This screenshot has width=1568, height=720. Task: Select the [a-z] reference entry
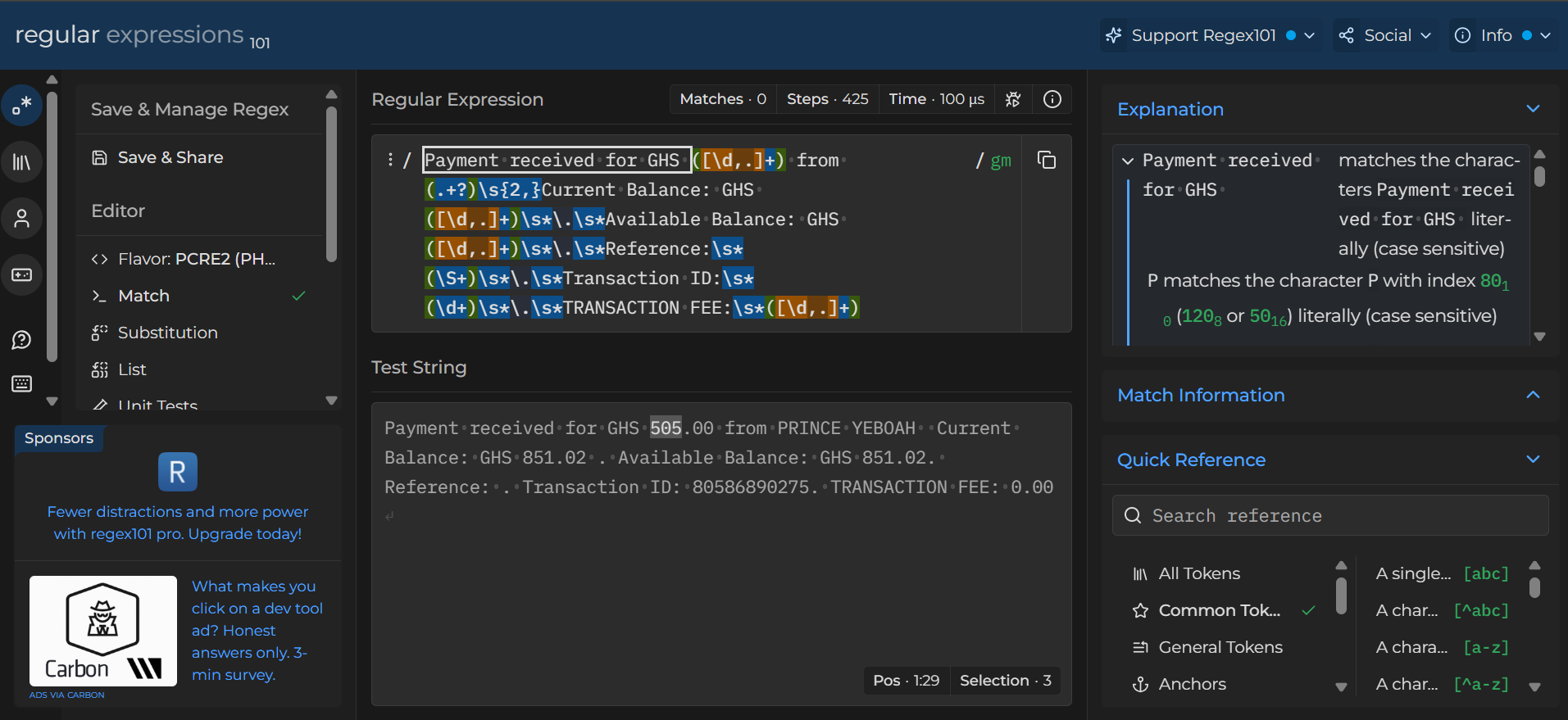click(1442, 647)
